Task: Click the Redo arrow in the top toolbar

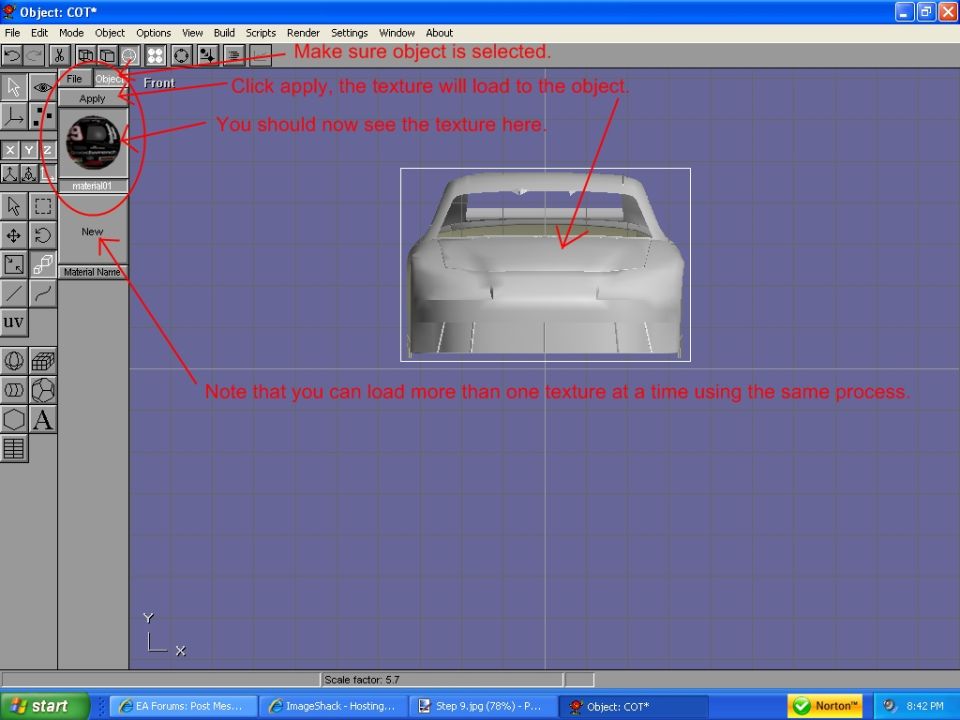Action: pyautogui.click(x=34, y=56)
